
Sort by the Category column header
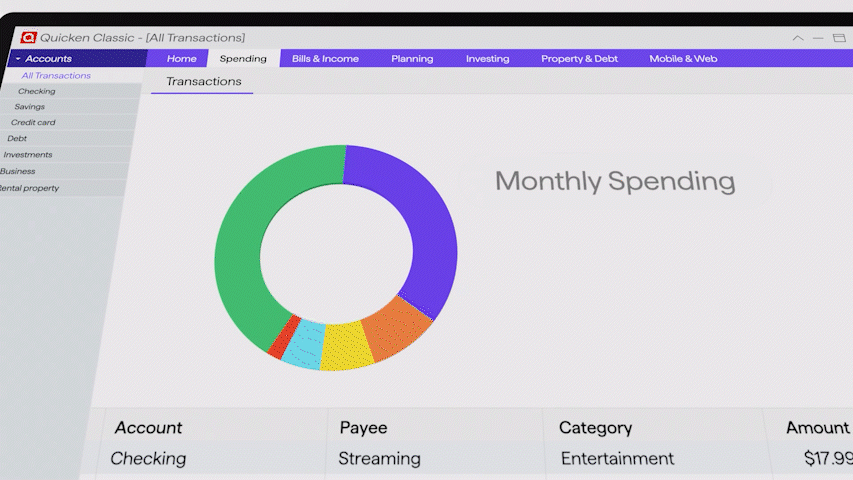point(595,428)
